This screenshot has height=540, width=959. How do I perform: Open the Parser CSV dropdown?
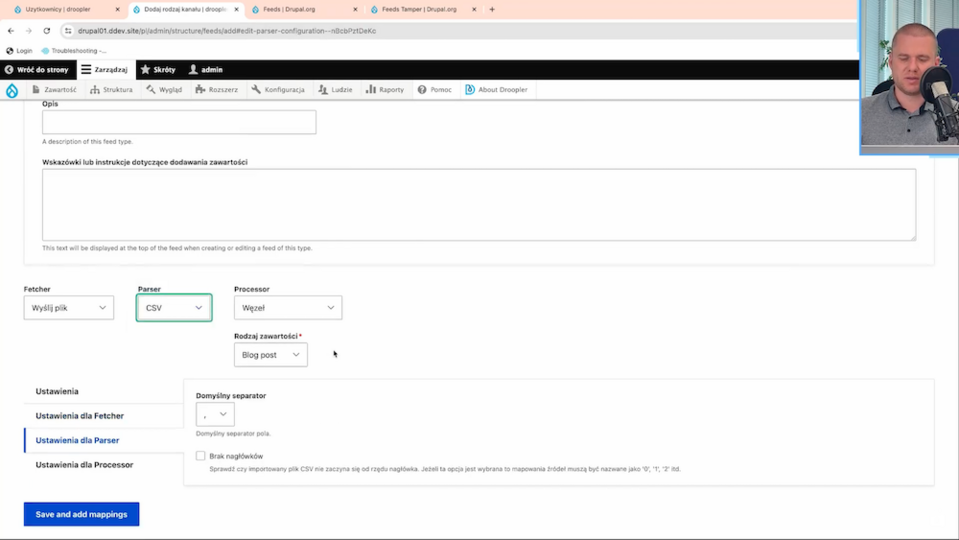click(174, 308)
